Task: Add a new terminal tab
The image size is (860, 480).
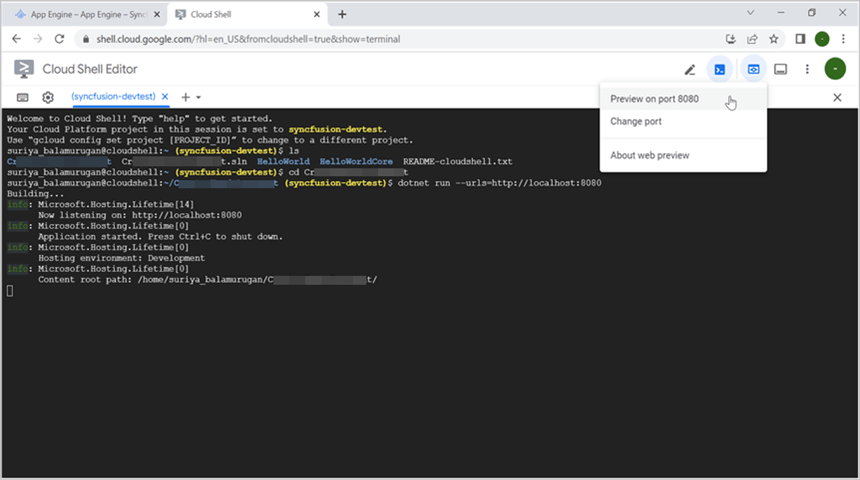Action: tap(185, 97)
